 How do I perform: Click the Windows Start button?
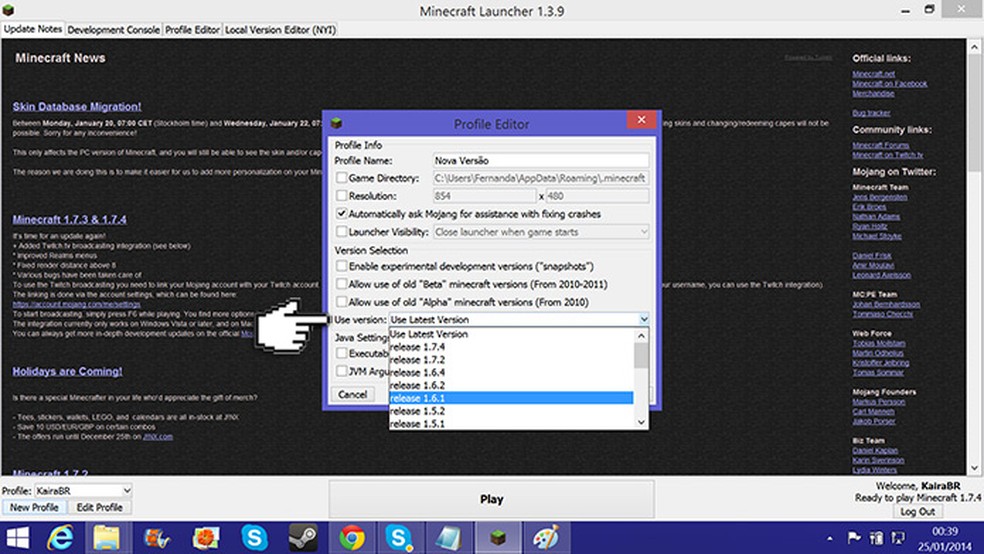(x=17, y=538)
